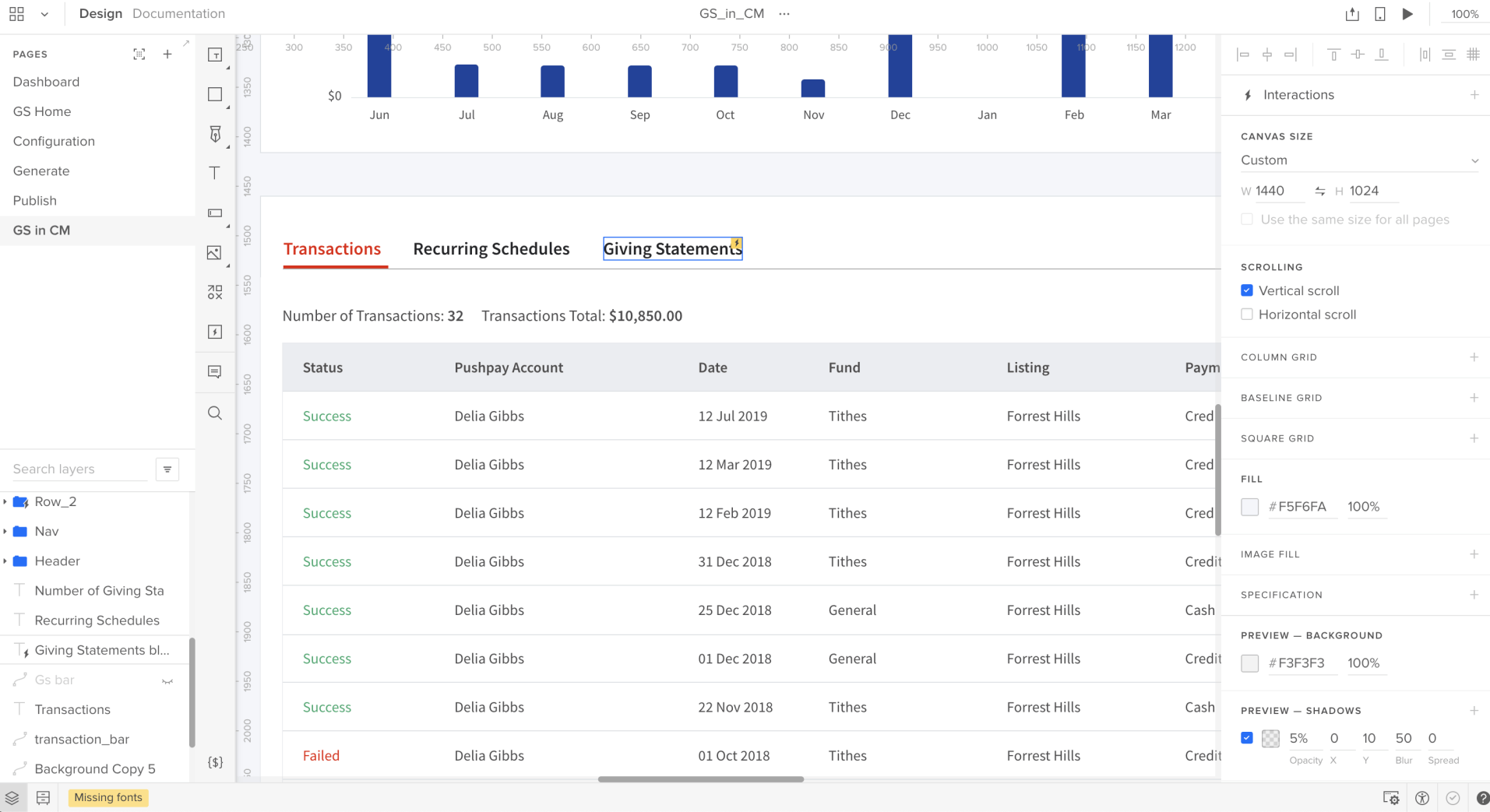Open the Configuration page
This screenshot has height=812, width=1490.
coord(54,141)
